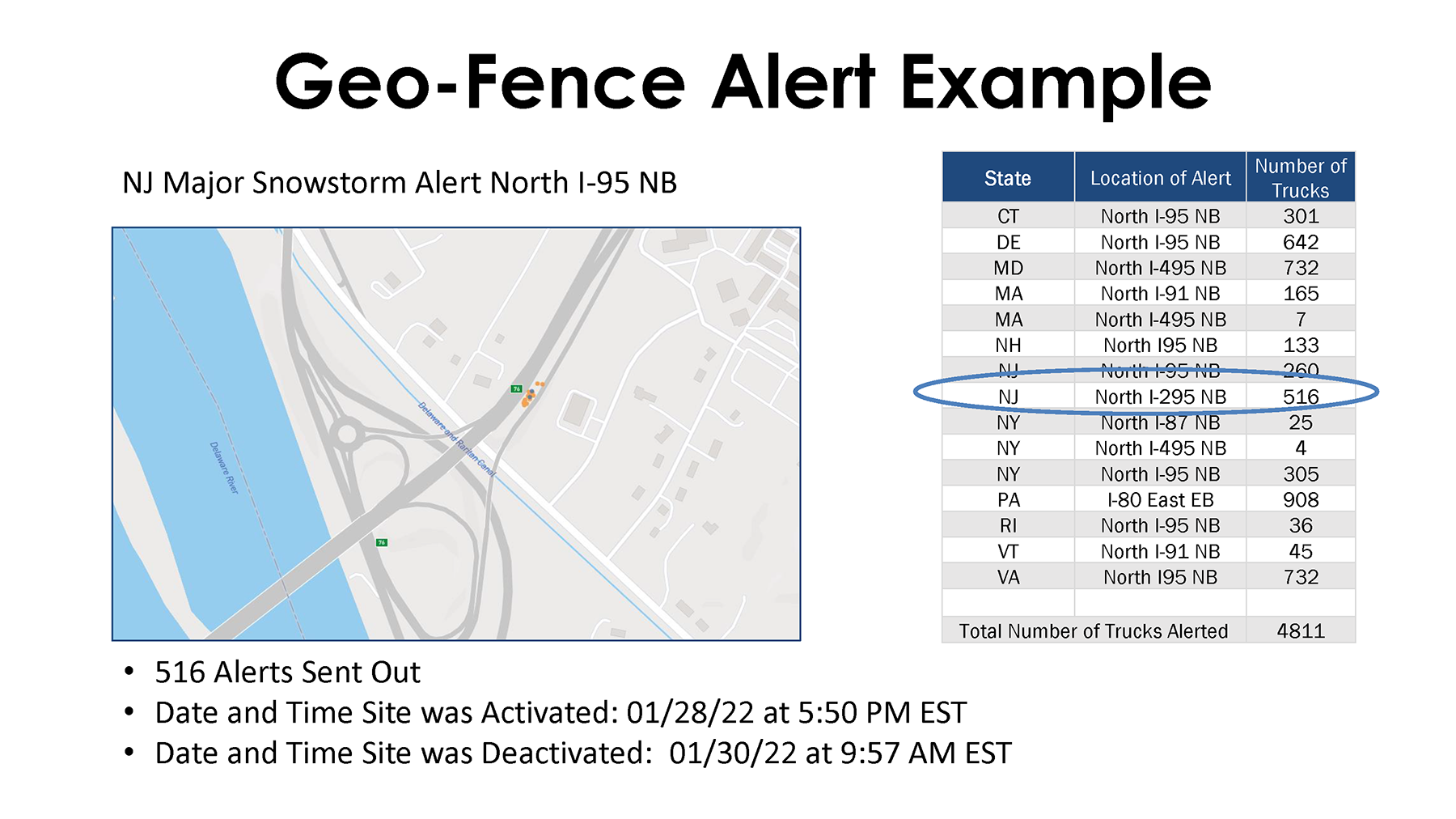1456x819 pixels.
Task: Click the 4811 total value
Action: (1301, 630)
